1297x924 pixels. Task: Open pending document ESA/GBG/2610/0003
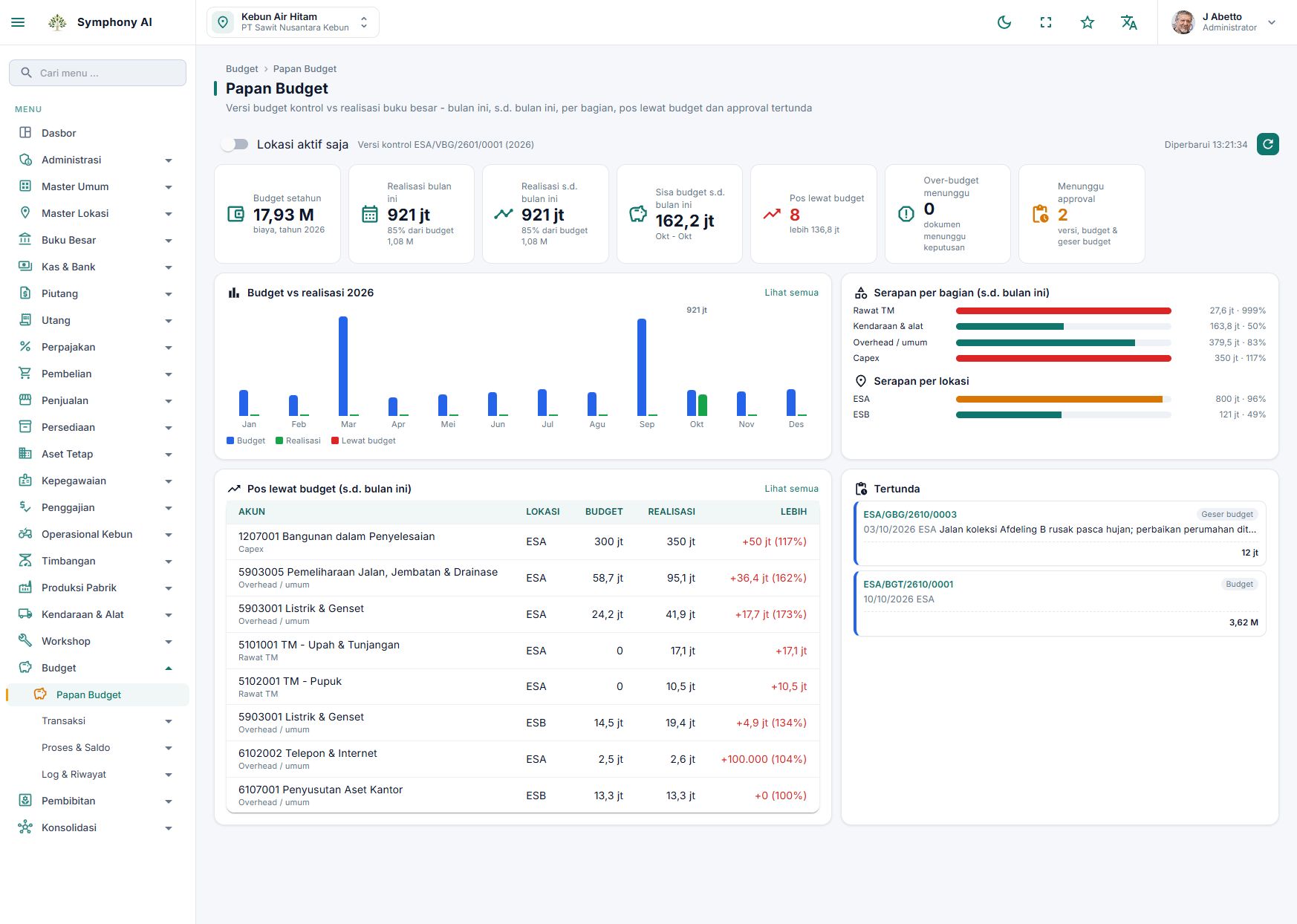(1060, 533)
